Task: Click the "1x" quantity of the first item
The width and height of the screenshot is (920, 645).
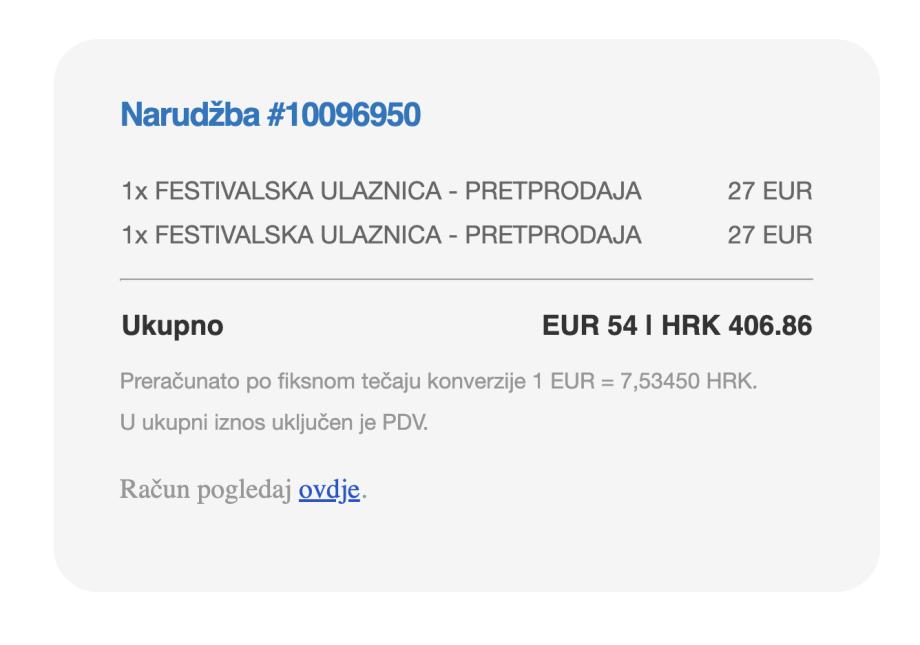Action: pyautogui.click(x=132, y=191)
